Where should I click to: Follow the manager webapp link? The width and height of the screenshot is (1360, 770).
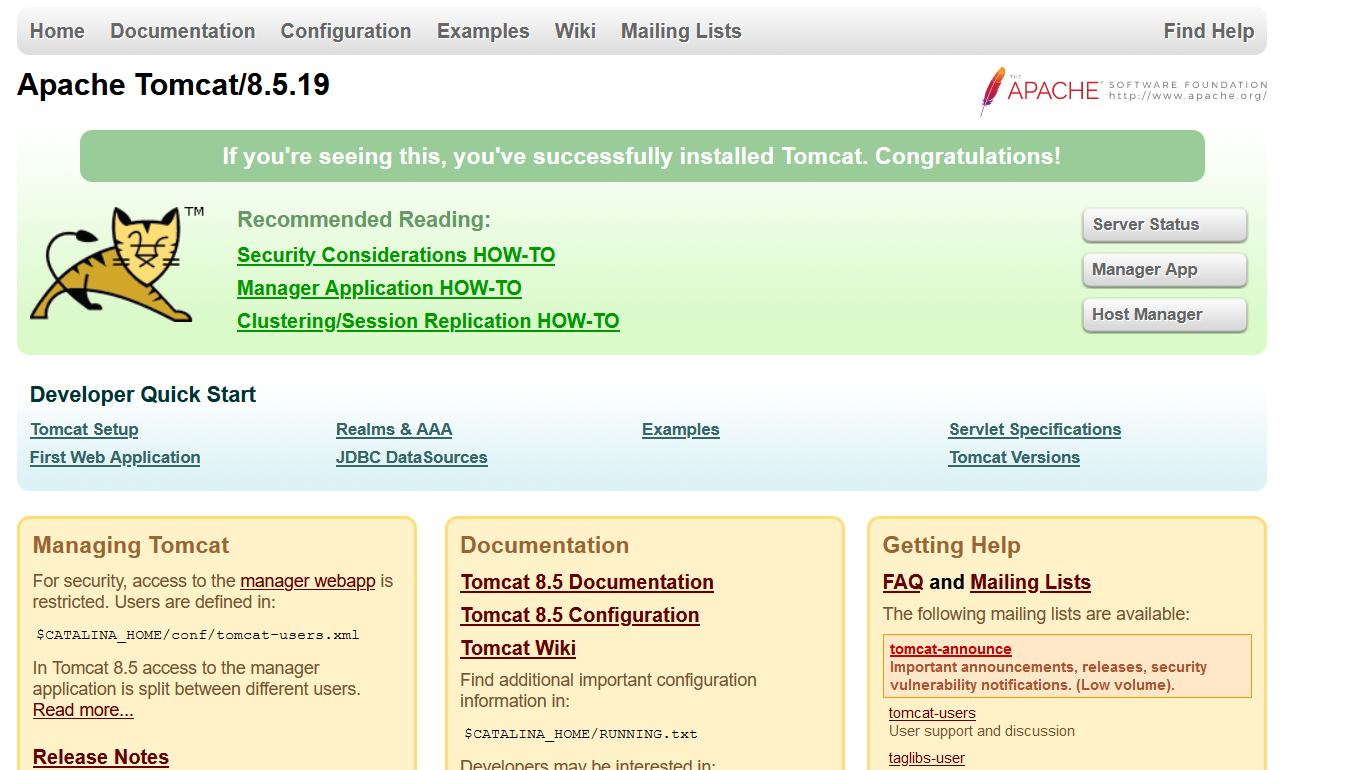(308, 581)
